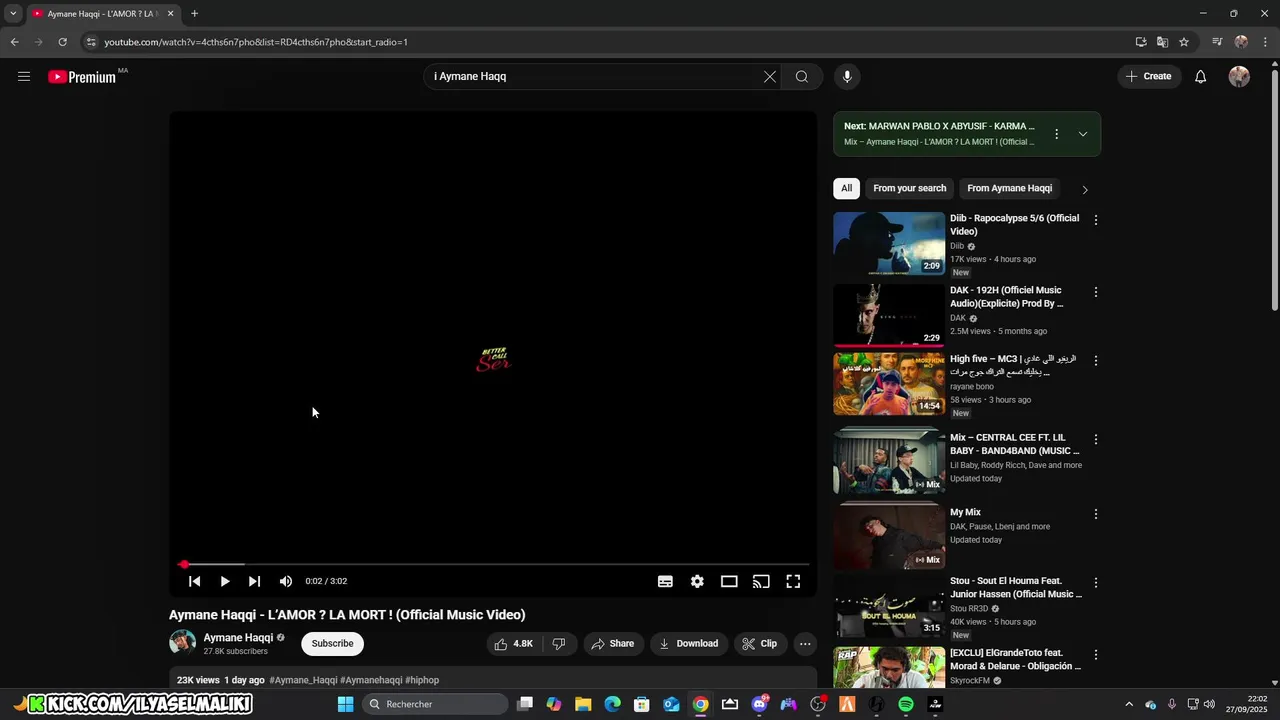Open Spotify from the taskbar
The width and height of the screenshot is (1280, 720).
click(x=906, y=704)
